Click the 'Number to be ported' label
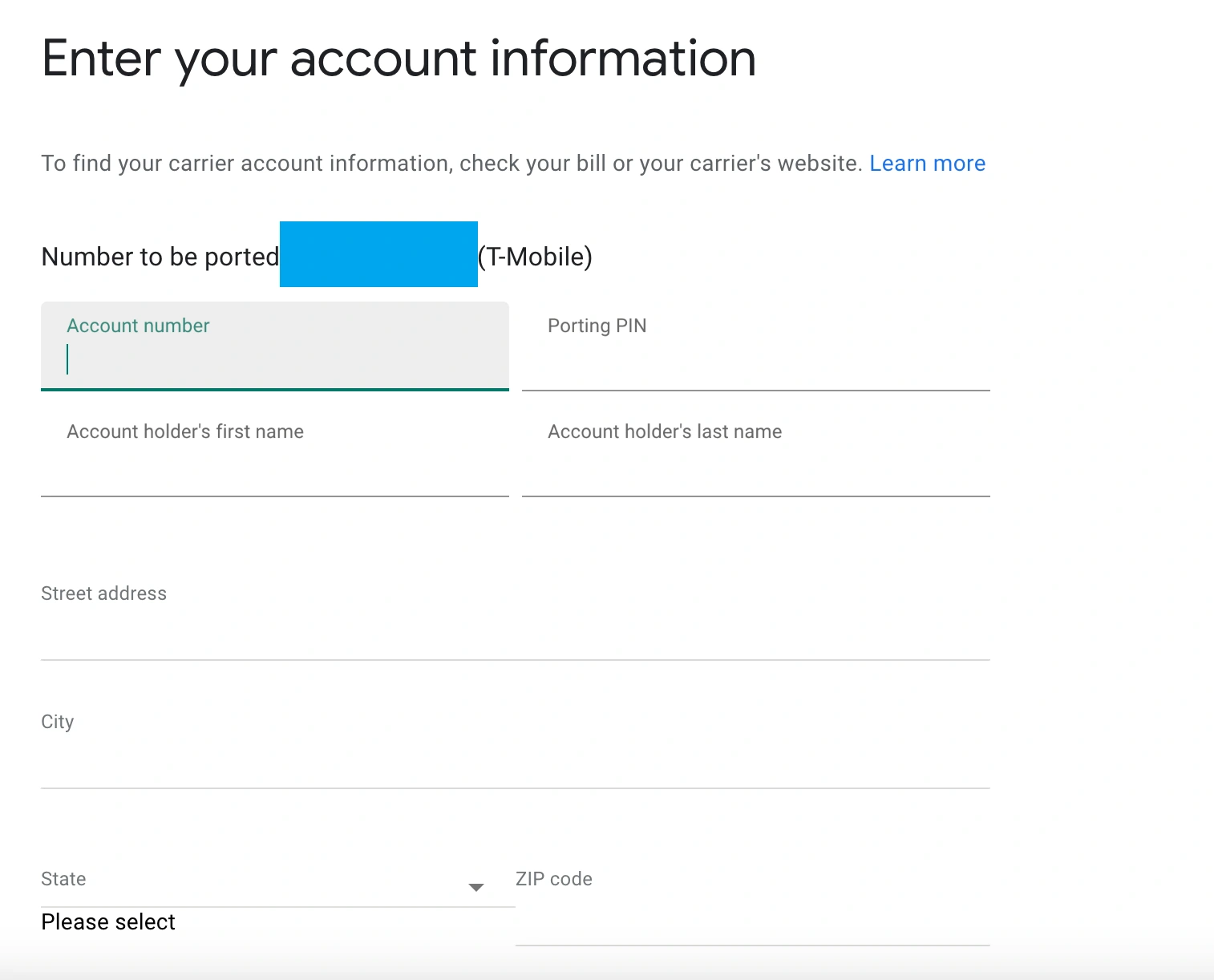 pos(160,257)
